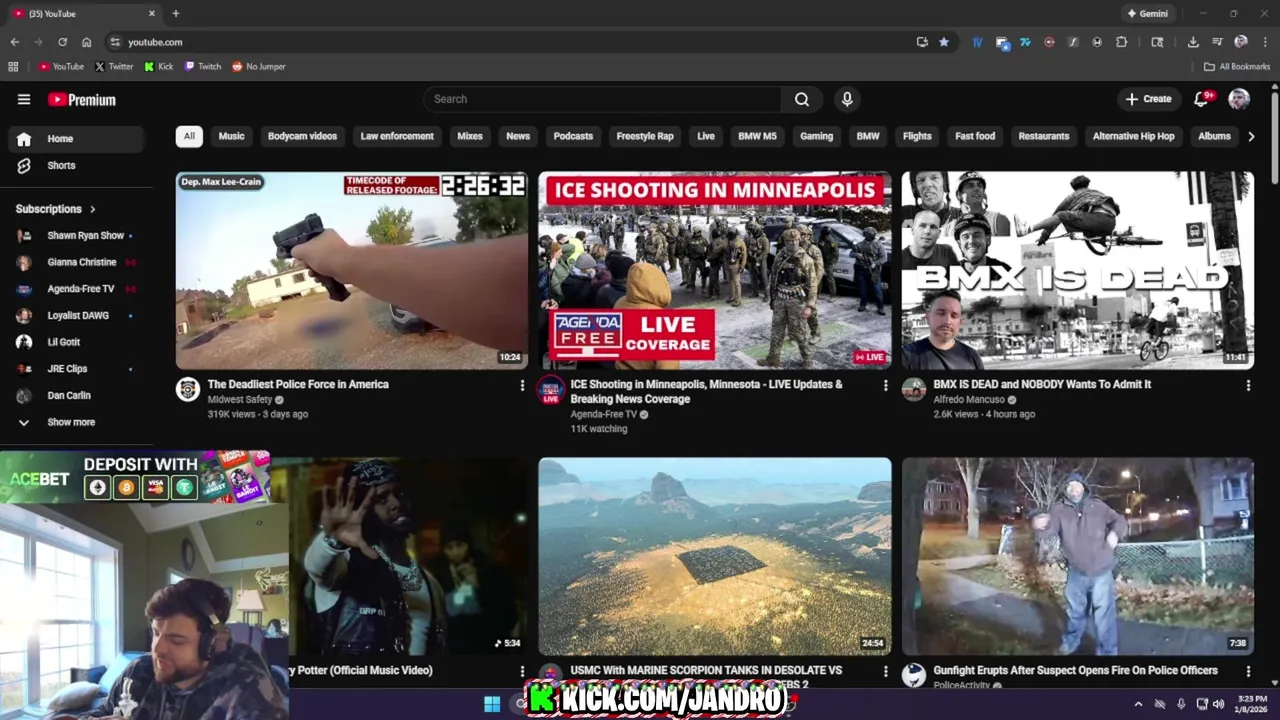This screenshot has height=720, width=1280.
Task: Select the BMW M5 chip
Action: 757,136
